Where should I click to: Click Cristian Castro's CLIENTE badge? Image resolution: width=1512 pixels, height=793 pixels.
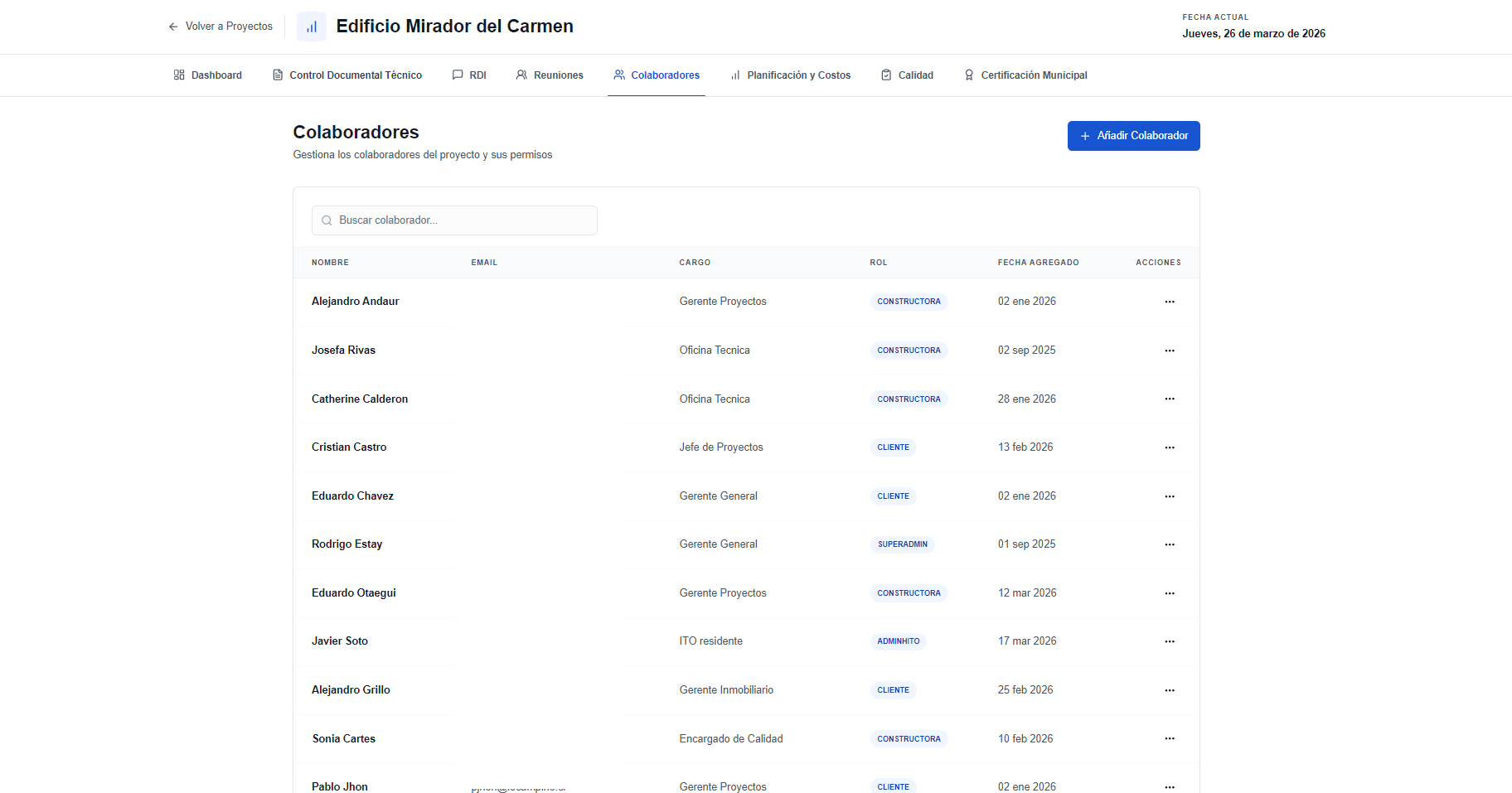coord(893,447)
